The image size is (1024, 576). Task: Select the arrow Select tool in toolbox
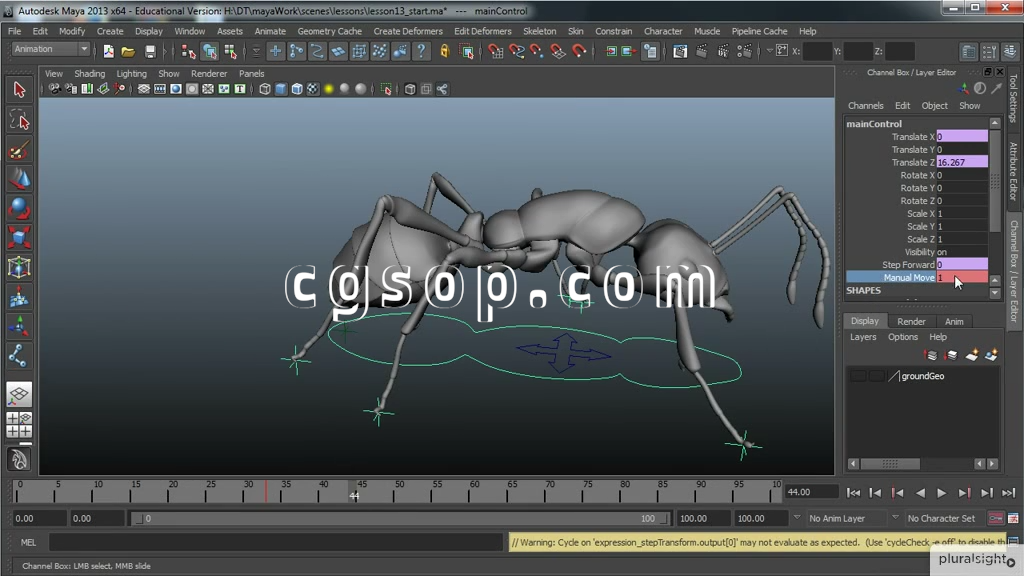tap(19, 90)
